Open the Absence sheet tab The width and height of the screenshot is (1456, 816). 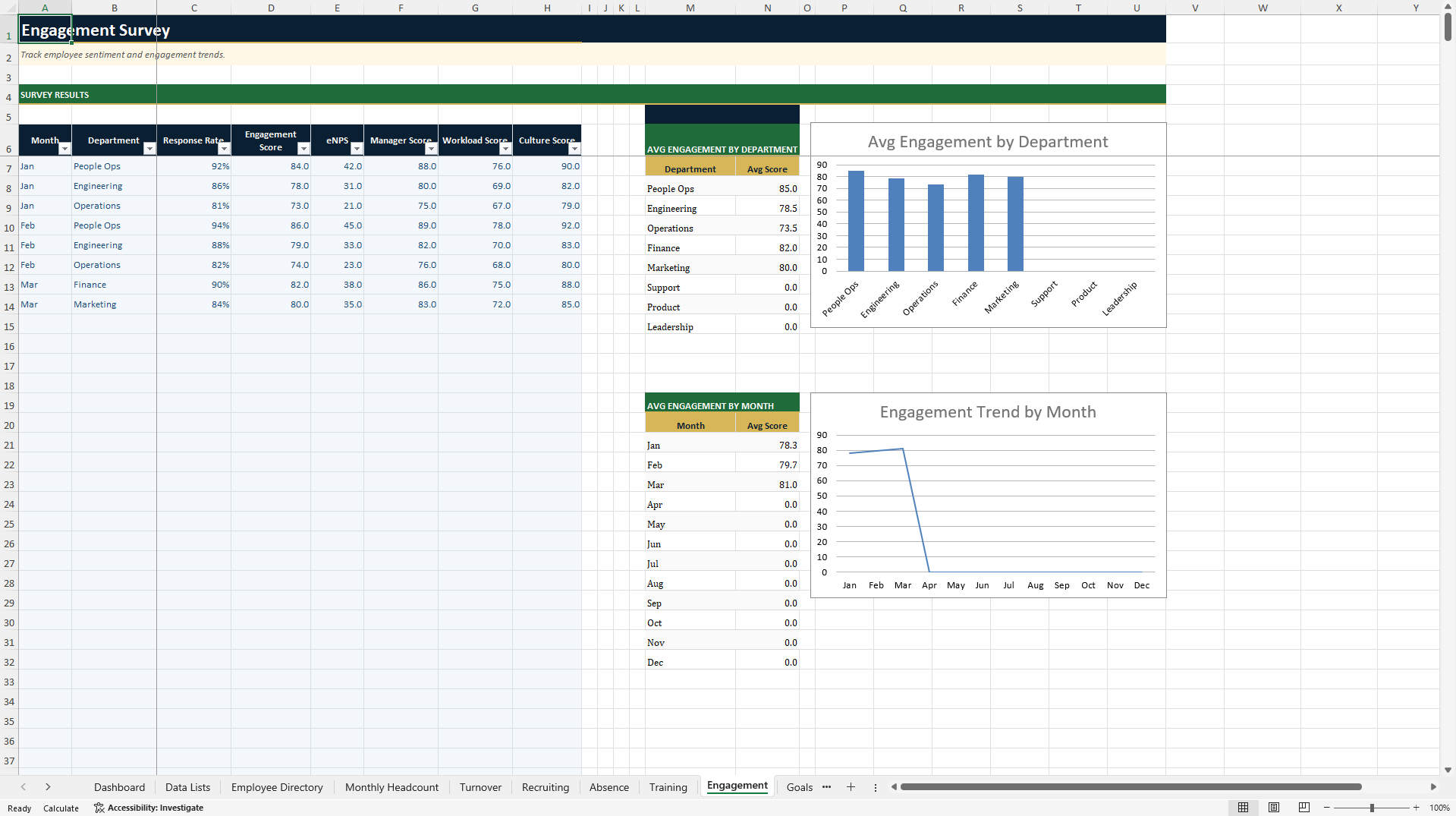(x=609, y=787)
